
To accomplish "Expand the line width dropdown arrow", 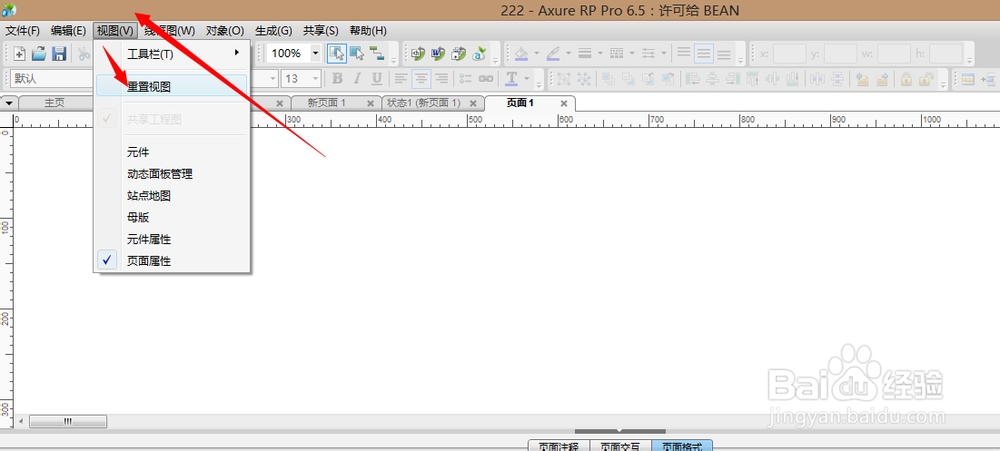I will (599, 54).
